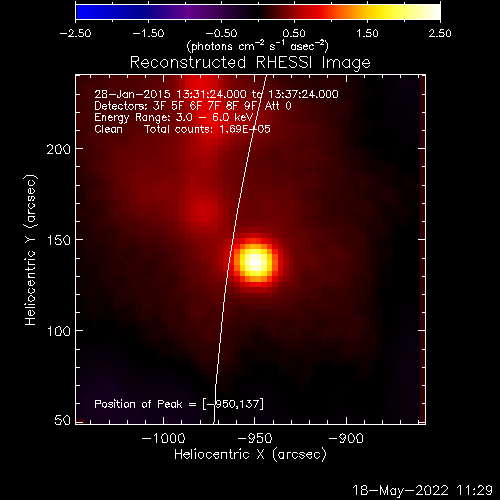
Task: Click the Energy Range 3.0 - 6.0 keV text
Action: [x=174, y=117]
